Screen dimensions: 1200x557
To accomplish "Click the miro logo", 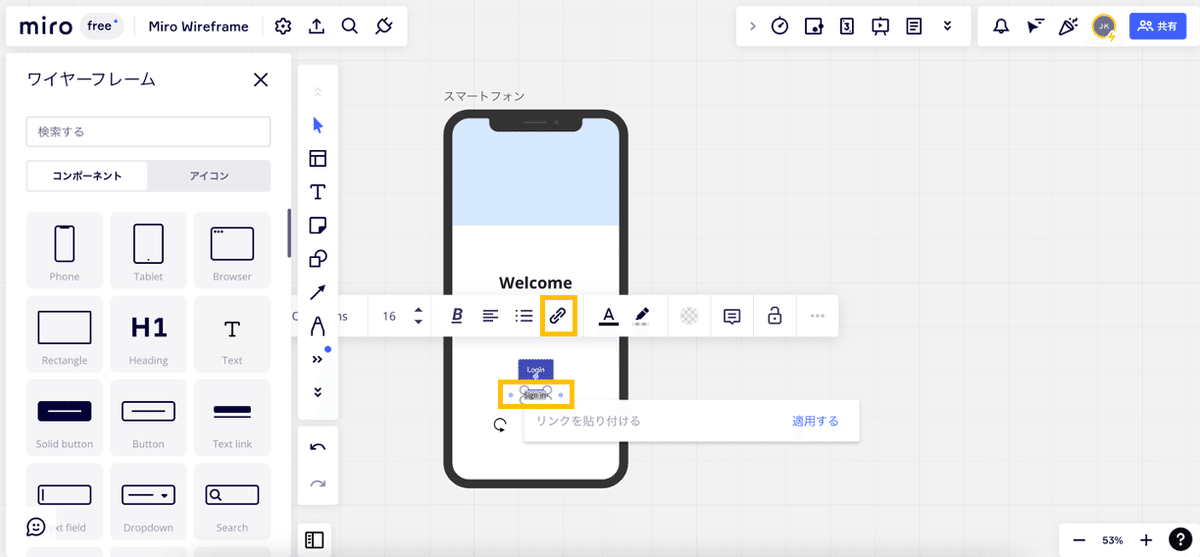I will tap(45, 27).
